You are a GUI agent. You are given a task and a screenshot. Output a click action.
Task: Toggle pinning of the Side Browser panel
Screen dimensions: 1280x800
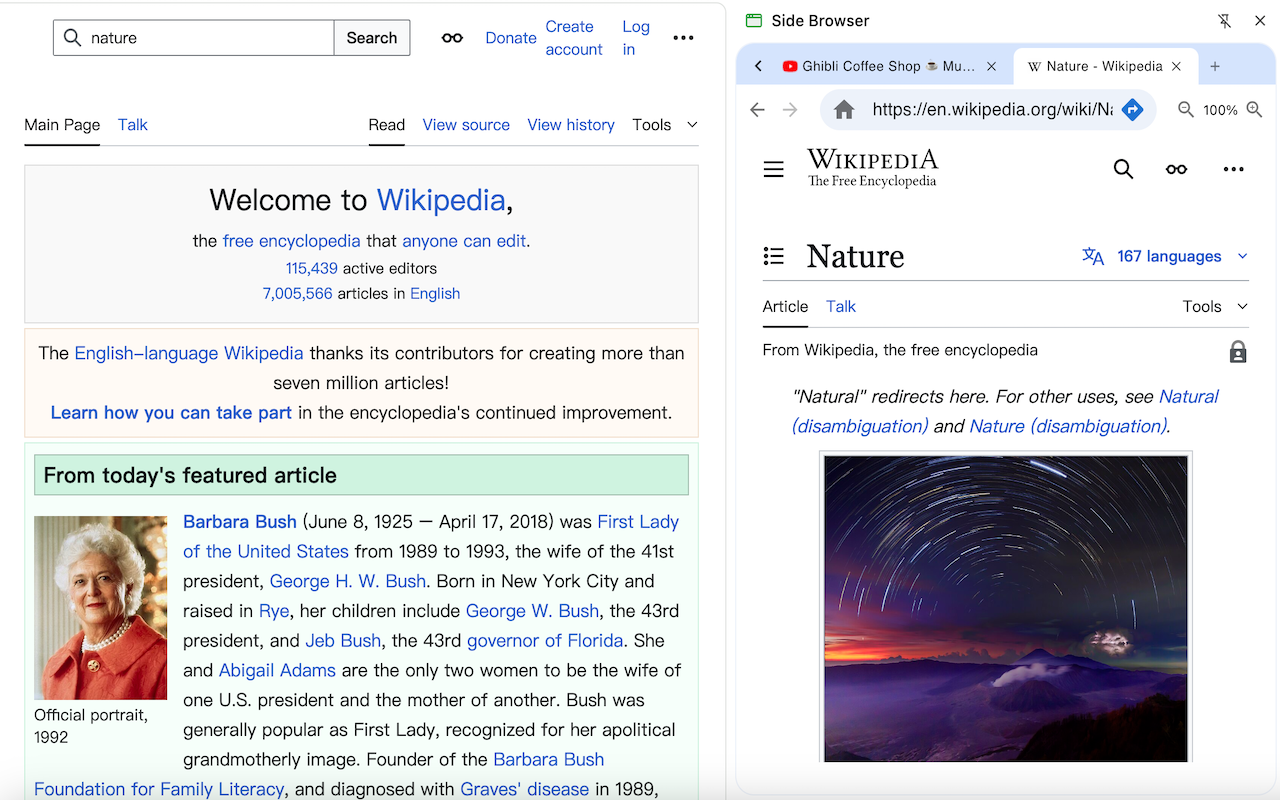[1224, 20]
